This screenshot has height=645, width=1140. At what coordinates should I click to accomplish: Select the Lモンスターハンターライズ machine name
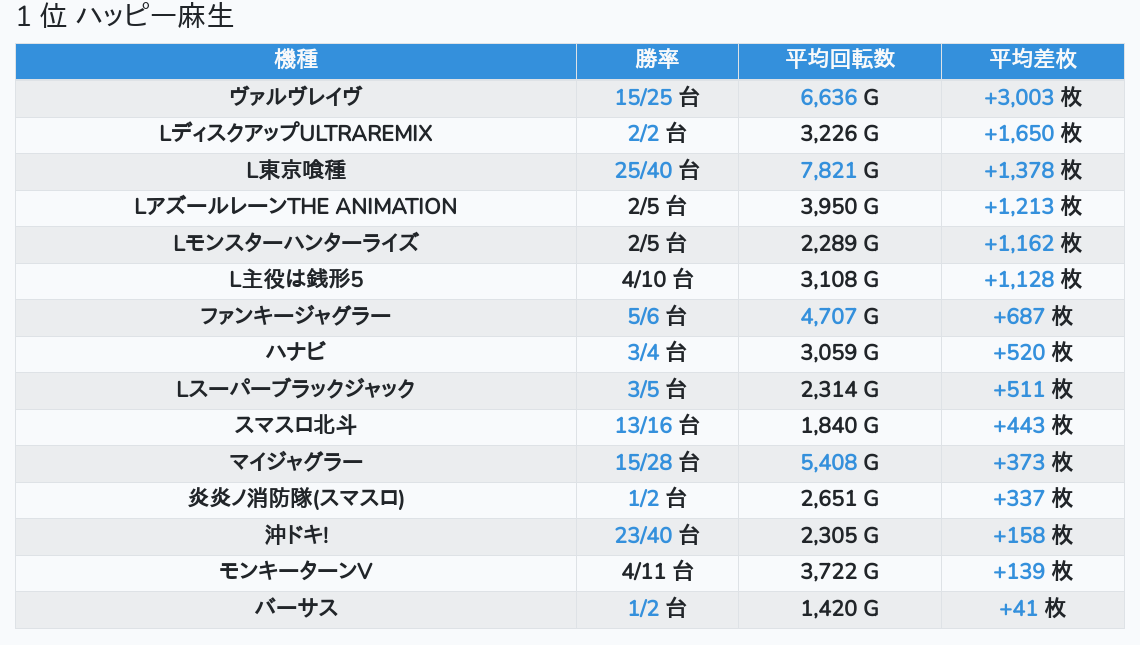tap(295, 243)
